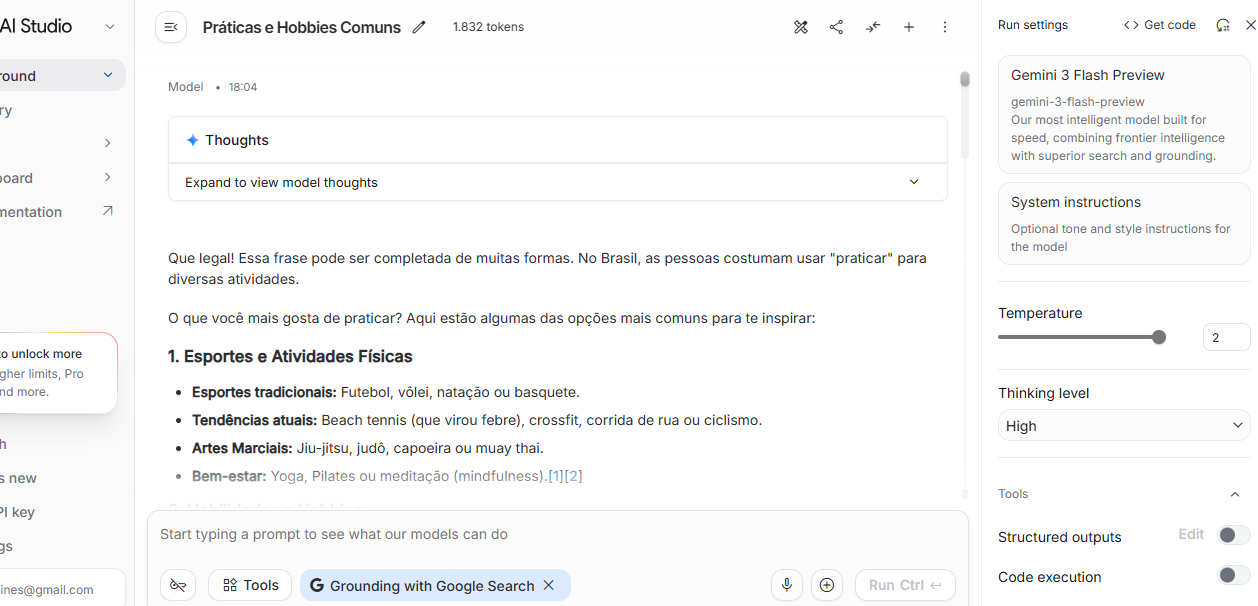
Task: Expand to view model thoughts
Action: 558,182
